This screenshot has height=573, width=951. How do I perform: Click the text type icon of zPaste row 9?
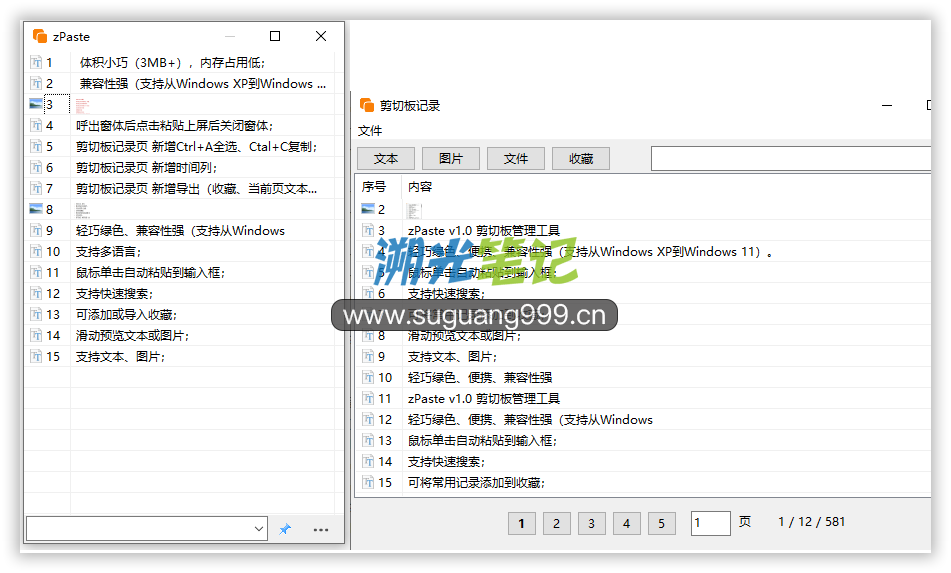36,230
